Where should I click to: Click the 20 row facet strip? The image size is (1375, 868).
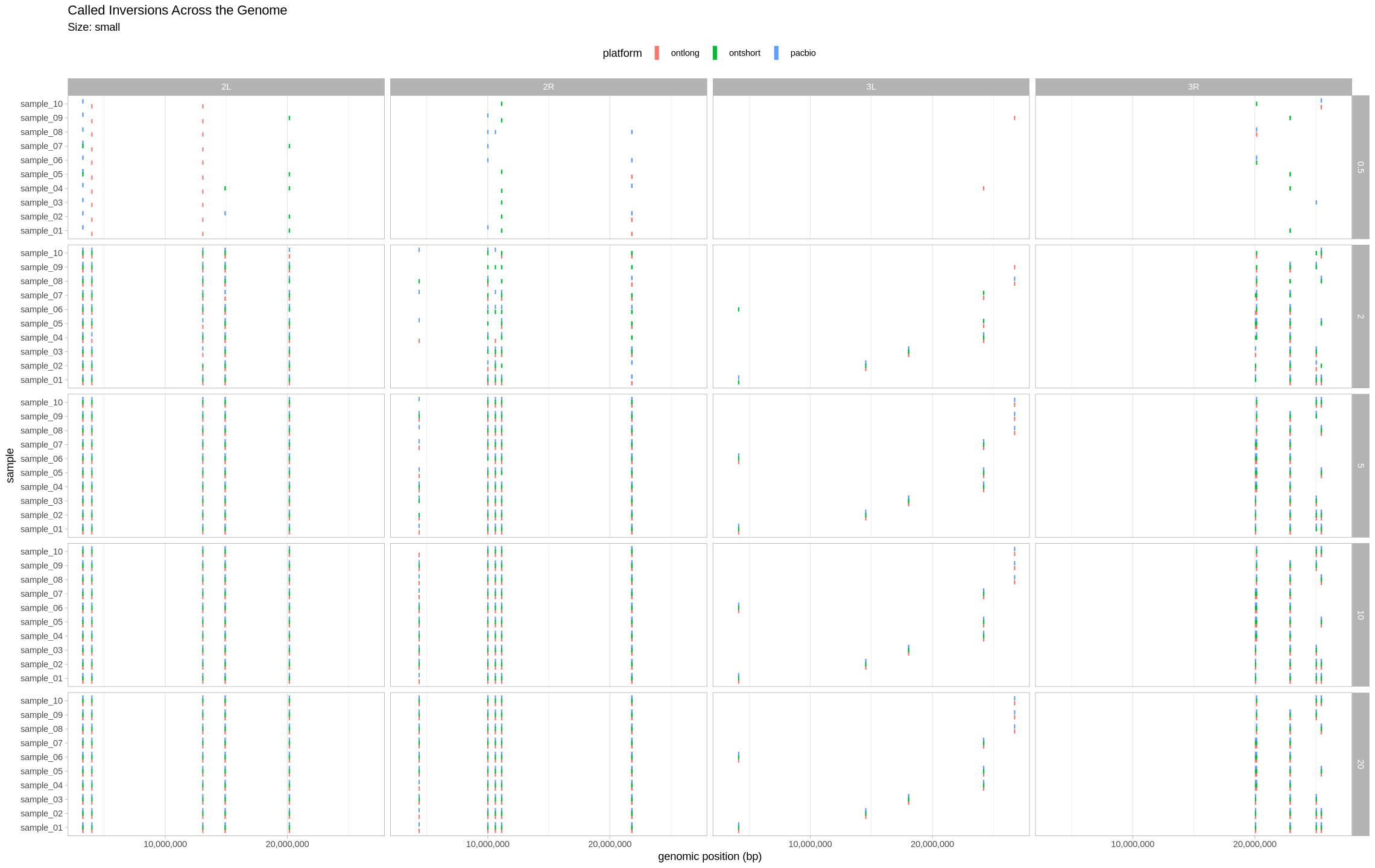[1360, 764]
